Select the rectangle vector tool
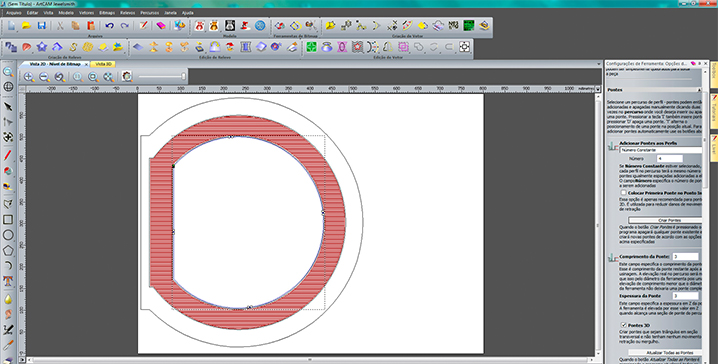719x364 pixels. click(8, 220)
